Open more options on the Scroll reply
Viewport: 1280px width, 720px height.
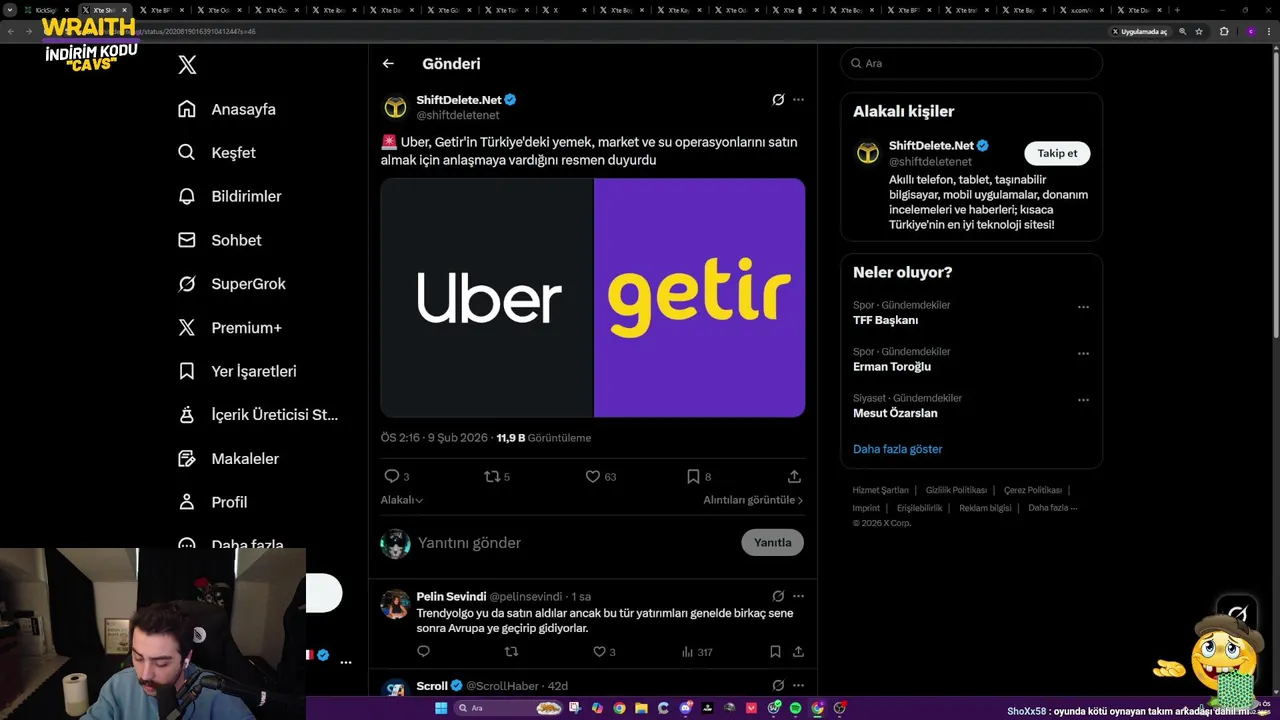798,686
